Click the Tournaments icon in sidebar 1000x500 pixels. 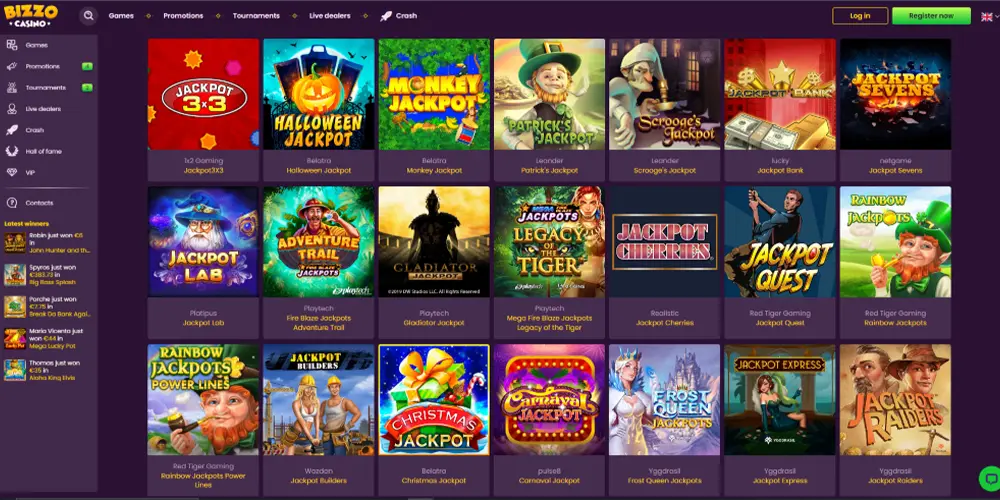[x=11, y=87]
